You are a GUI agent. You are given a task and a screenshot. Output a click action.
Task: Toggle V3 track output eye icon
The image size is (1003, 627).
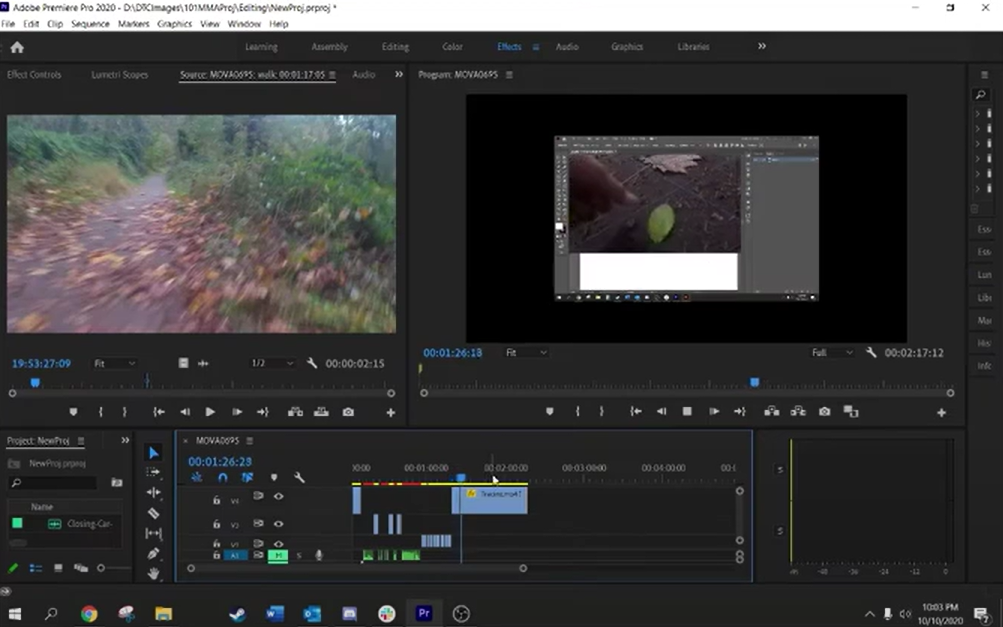279,496
